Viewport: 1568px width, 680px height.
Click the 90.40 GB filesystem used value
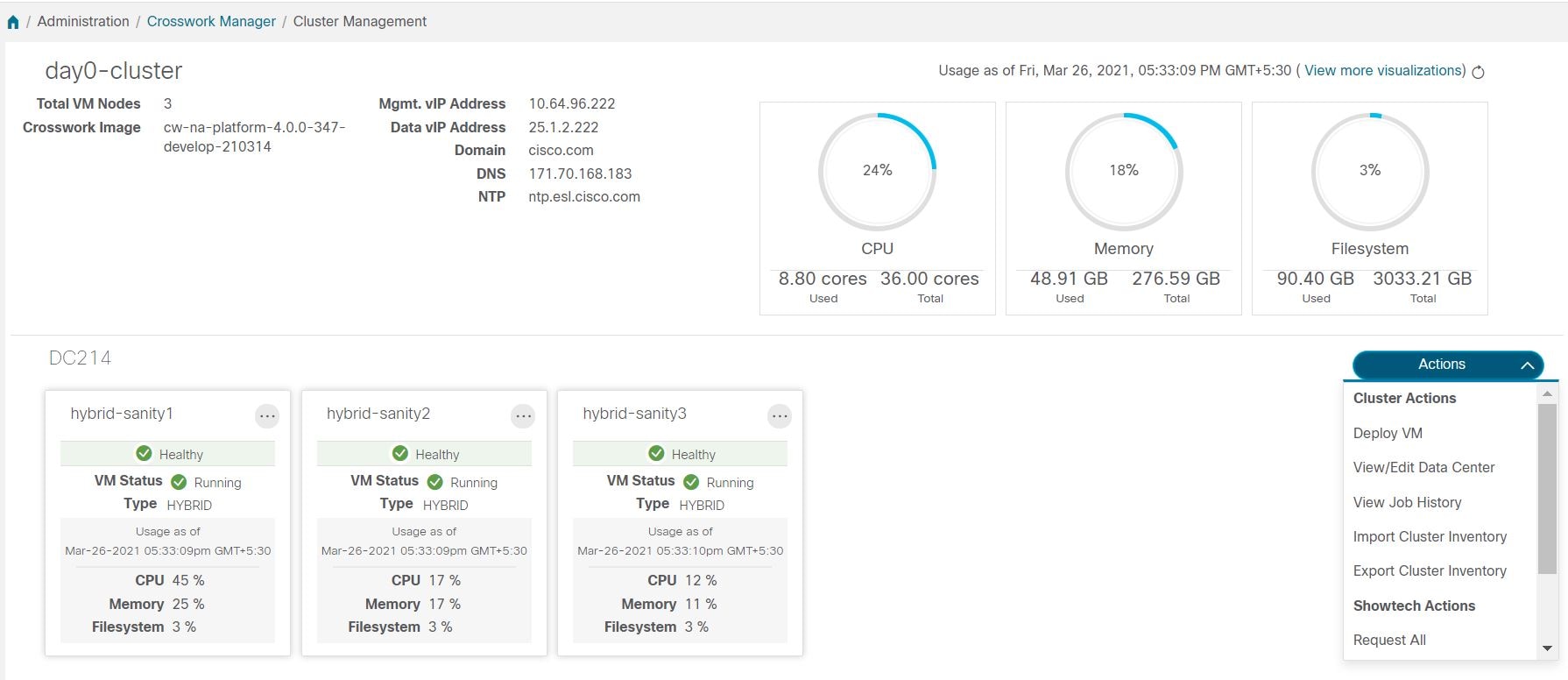click(1315, 279)
